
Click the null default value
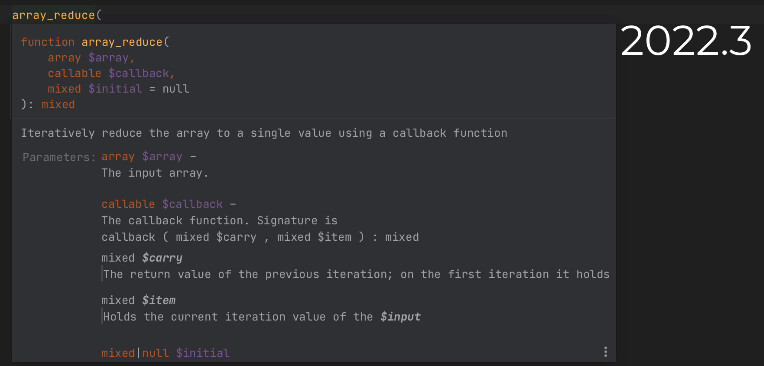[175, 90]
